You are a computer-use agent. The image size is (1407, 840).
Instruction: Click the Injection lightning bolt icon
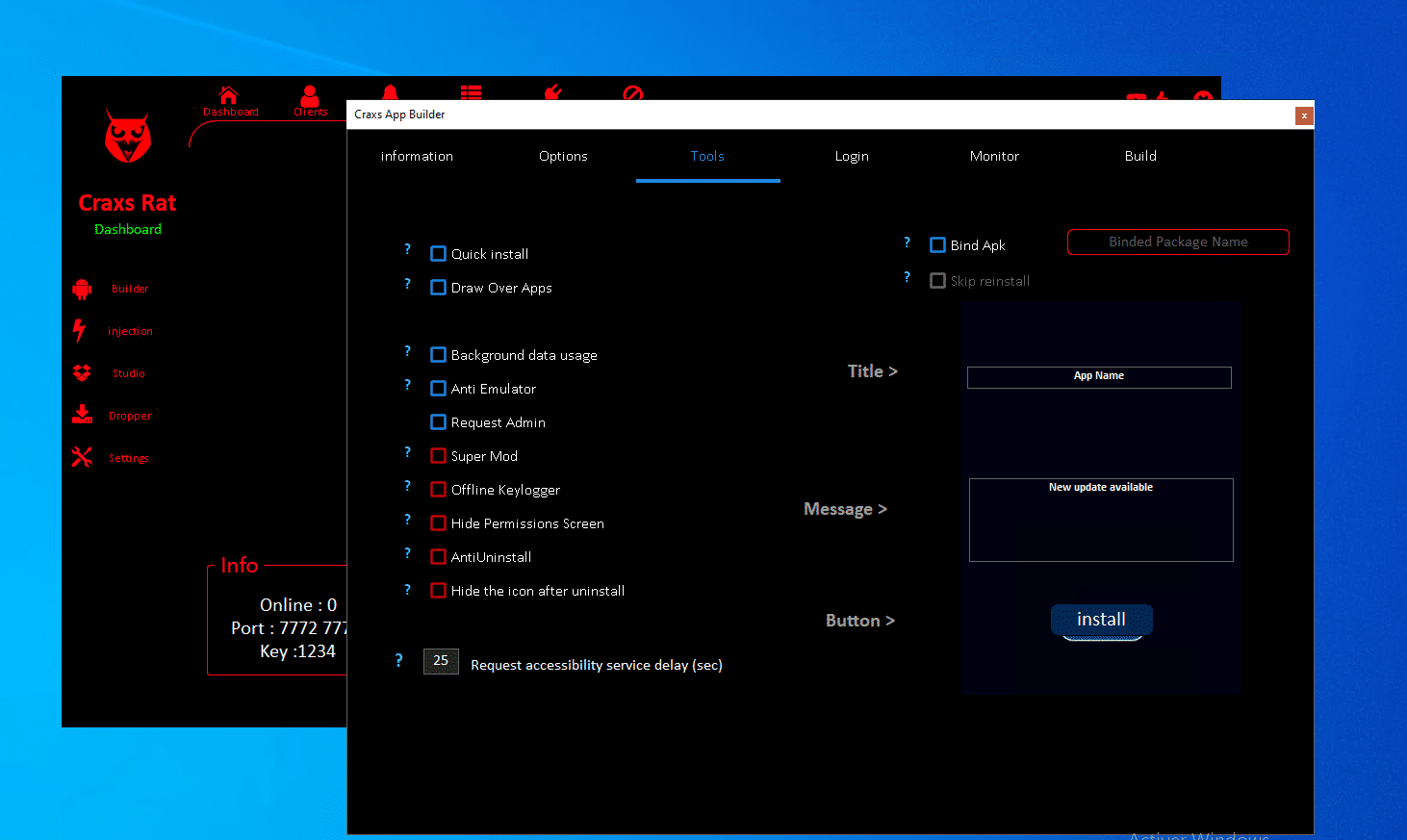click(x=80, y=330)
